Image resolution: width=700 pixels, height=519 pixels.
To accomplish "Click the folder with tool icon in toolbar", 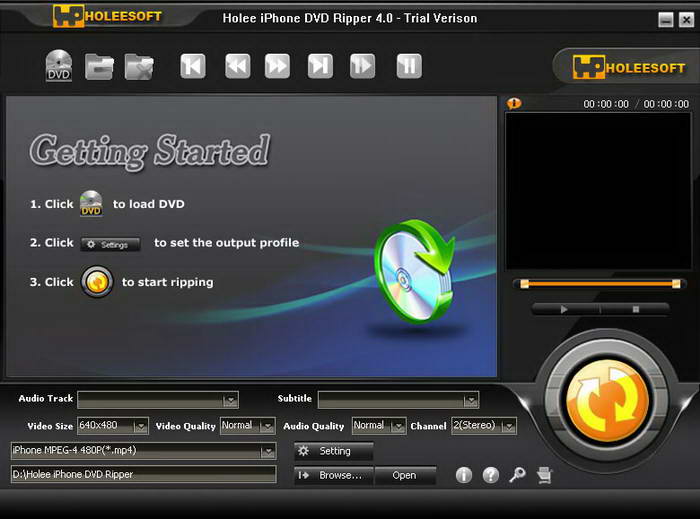I will [139, 66].
